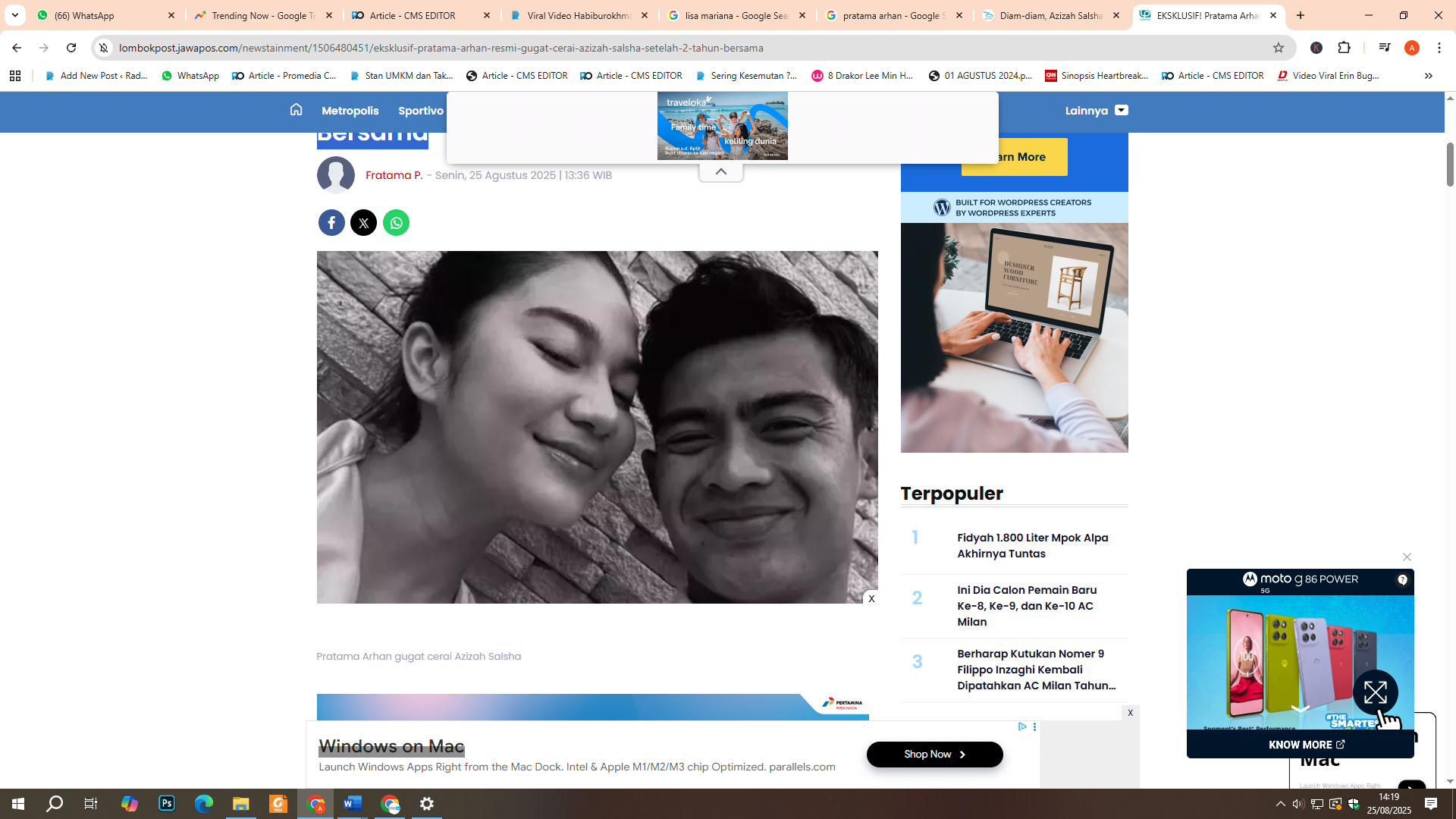Screen dimensions: 1456x819
Task: Click Learn More on WordPress ad
Action: [1014, 157]
